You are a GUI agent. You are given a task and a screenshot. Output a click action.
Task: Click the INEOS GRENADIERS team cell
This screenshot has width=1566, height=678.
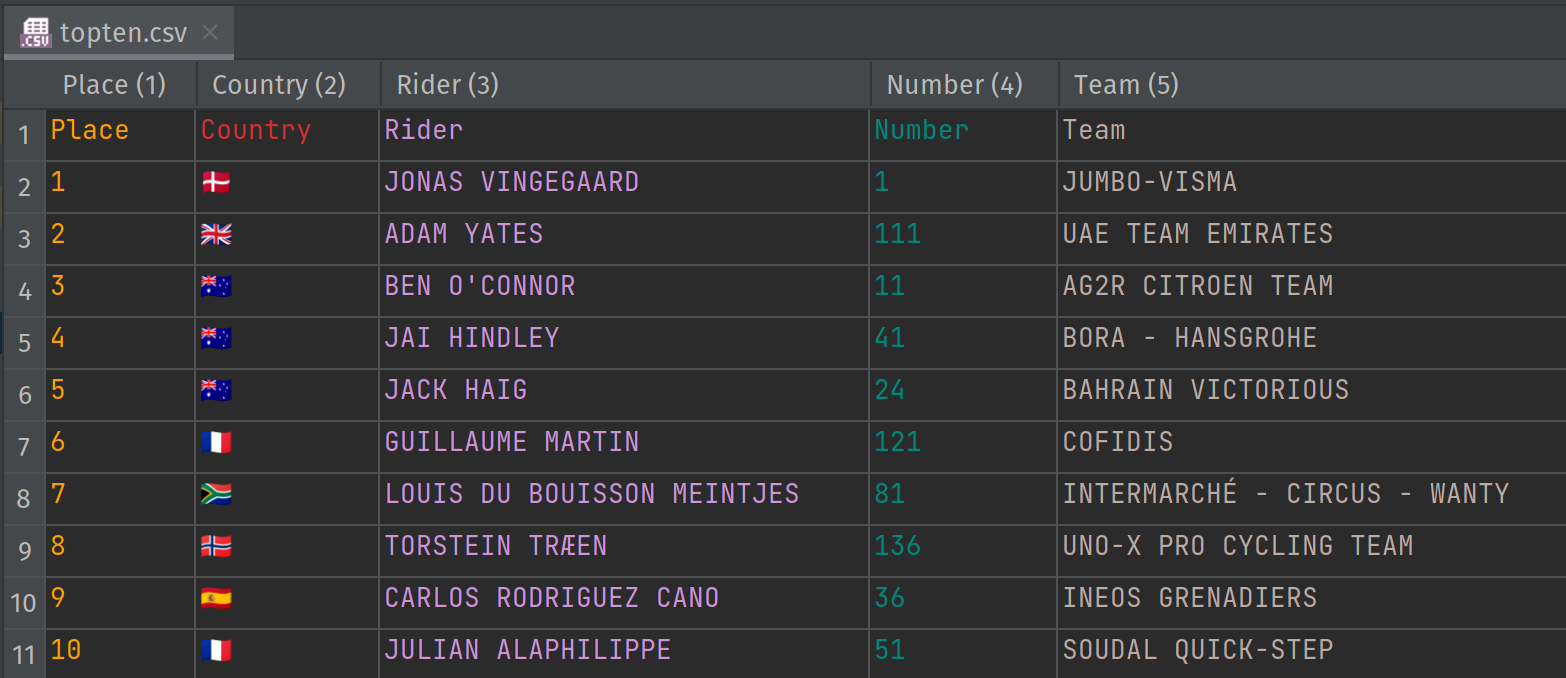tap(1189, 598)
